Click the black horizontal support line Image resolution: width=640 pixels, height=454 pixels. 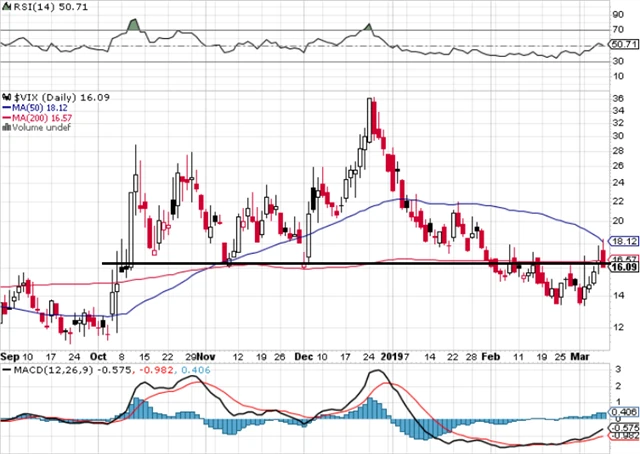[x=300, y=264]
